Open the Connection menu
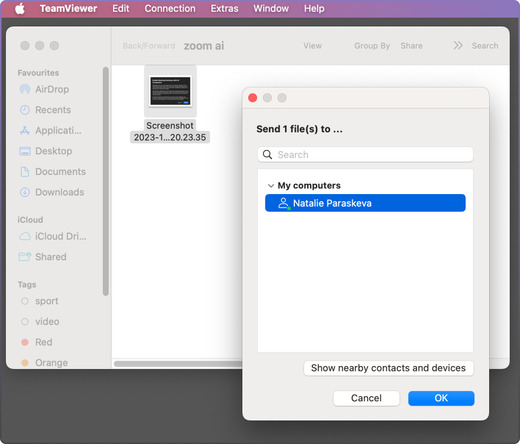The width and height of the screenshot is (520, 444). [x=170, y=8]
